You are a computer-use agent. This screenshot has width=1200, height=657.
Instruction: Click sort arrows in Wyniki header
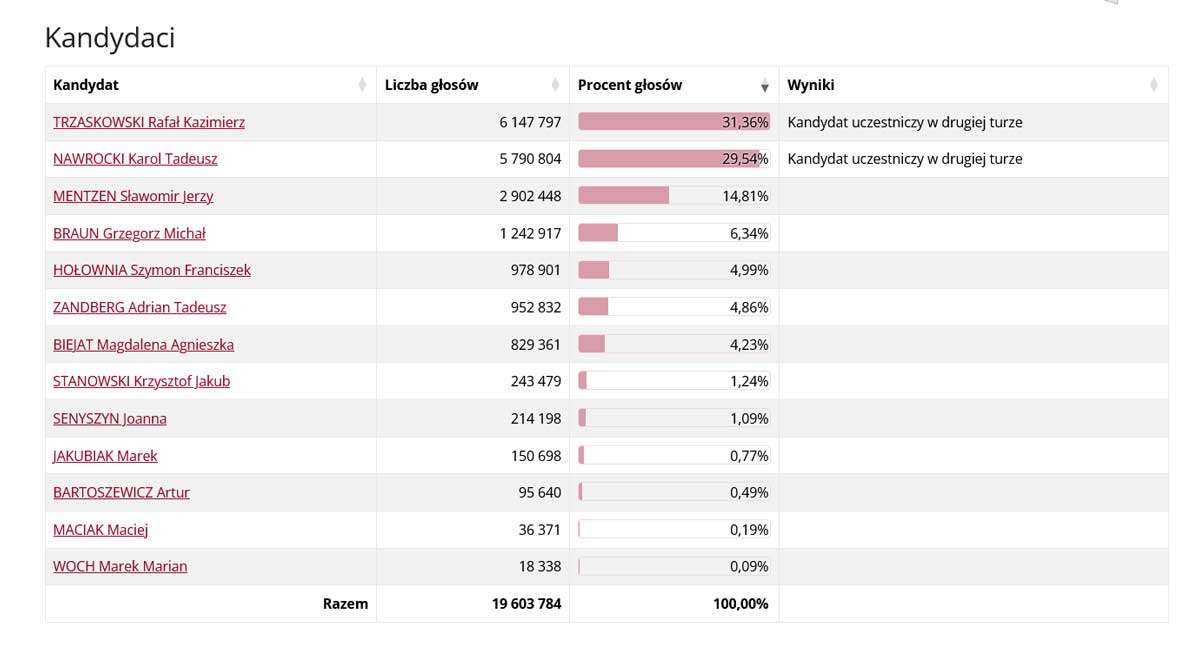[1153, 86]
